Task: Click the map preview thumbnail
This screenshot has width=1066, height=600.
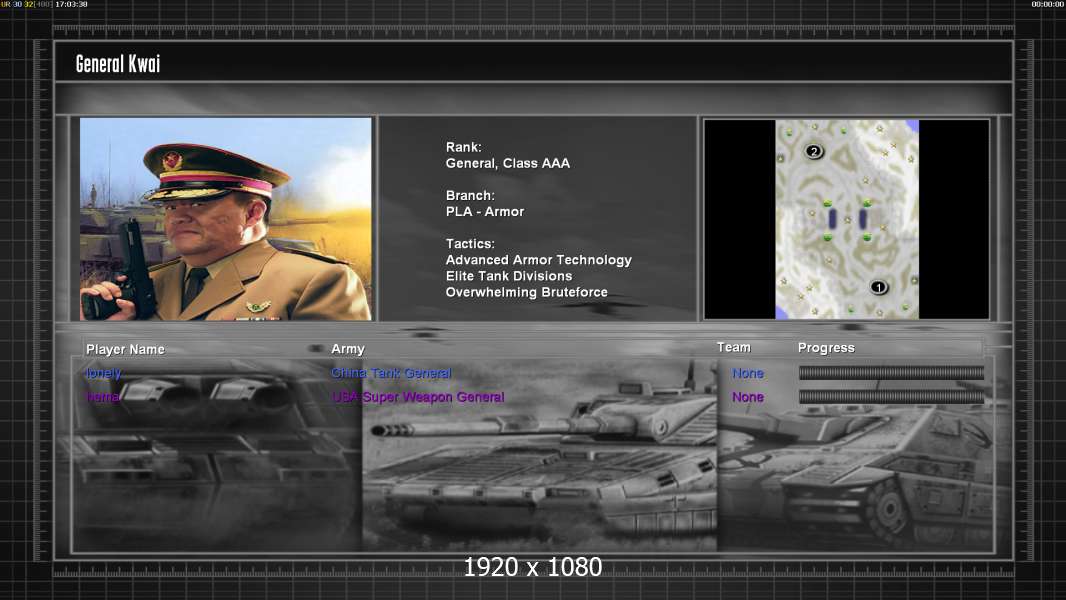Action: click(847, 219)
